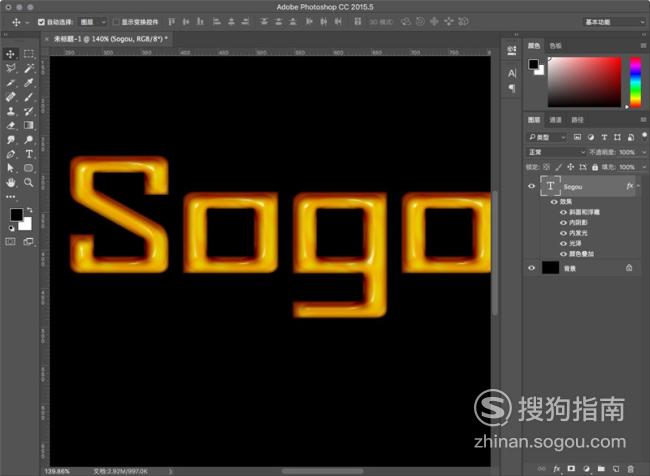Click the Add layer mask icon
This screenshot has height=476, width=650.
tap(571, 469)
